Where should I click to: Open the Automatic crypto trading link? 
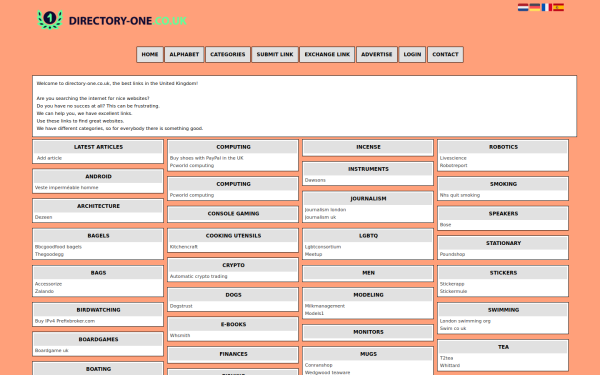(199, 276)
